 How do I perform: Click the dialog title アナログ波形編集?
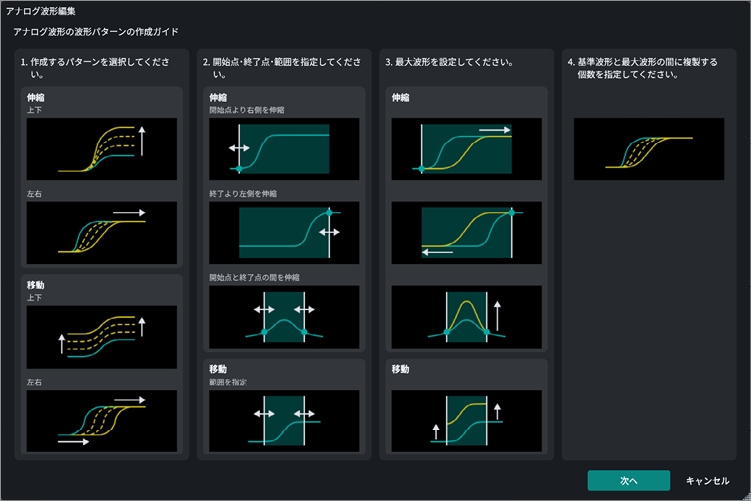tap(41, 11)
